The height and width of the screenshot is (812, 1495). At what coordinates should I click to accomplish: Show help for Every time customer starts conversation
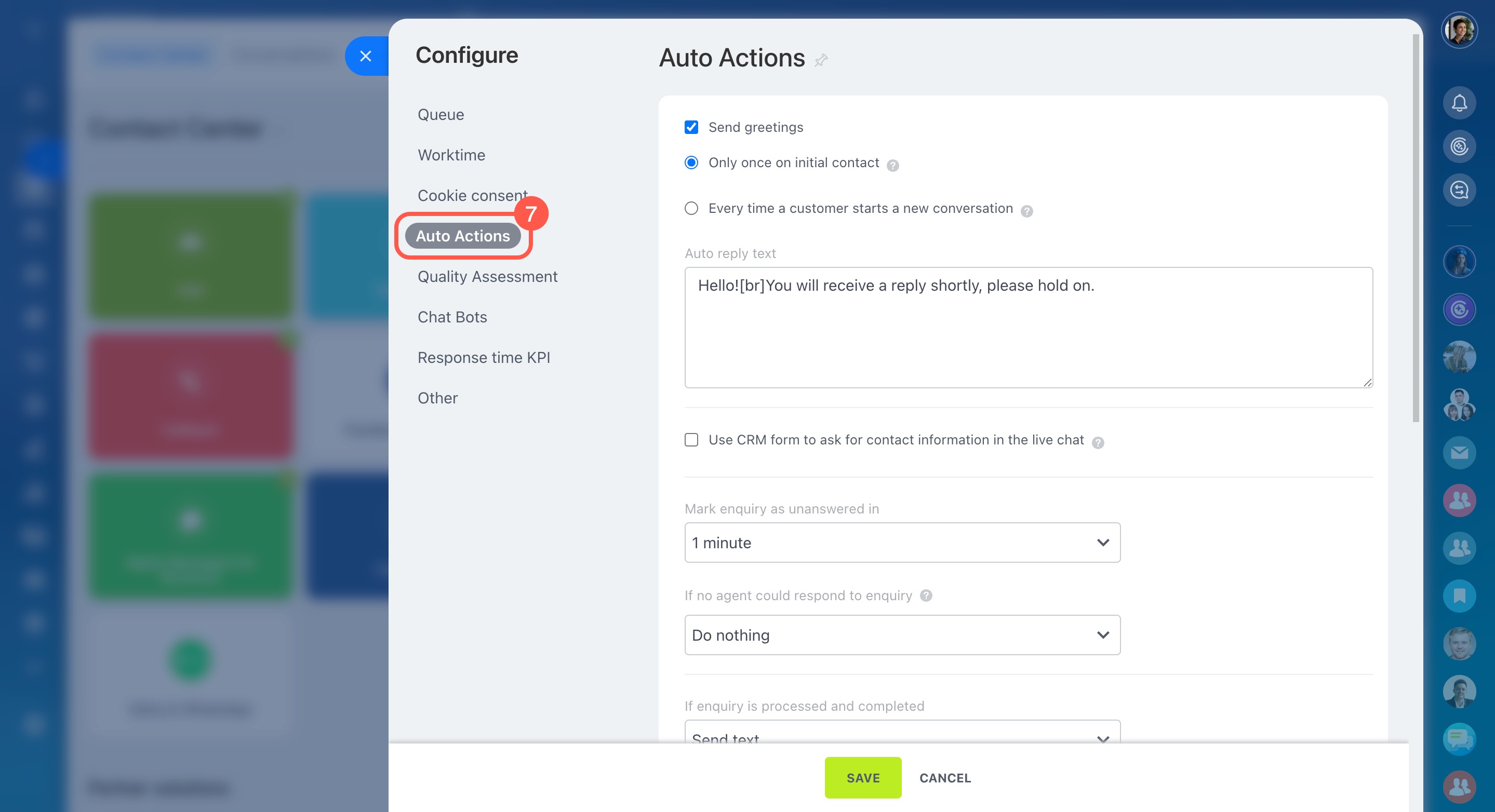pyautogui.click(x=1026, y=211)
